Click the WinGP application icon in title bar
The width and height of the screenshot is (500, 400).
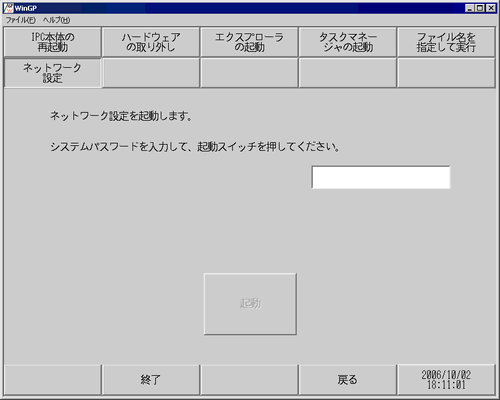[8, 8]
